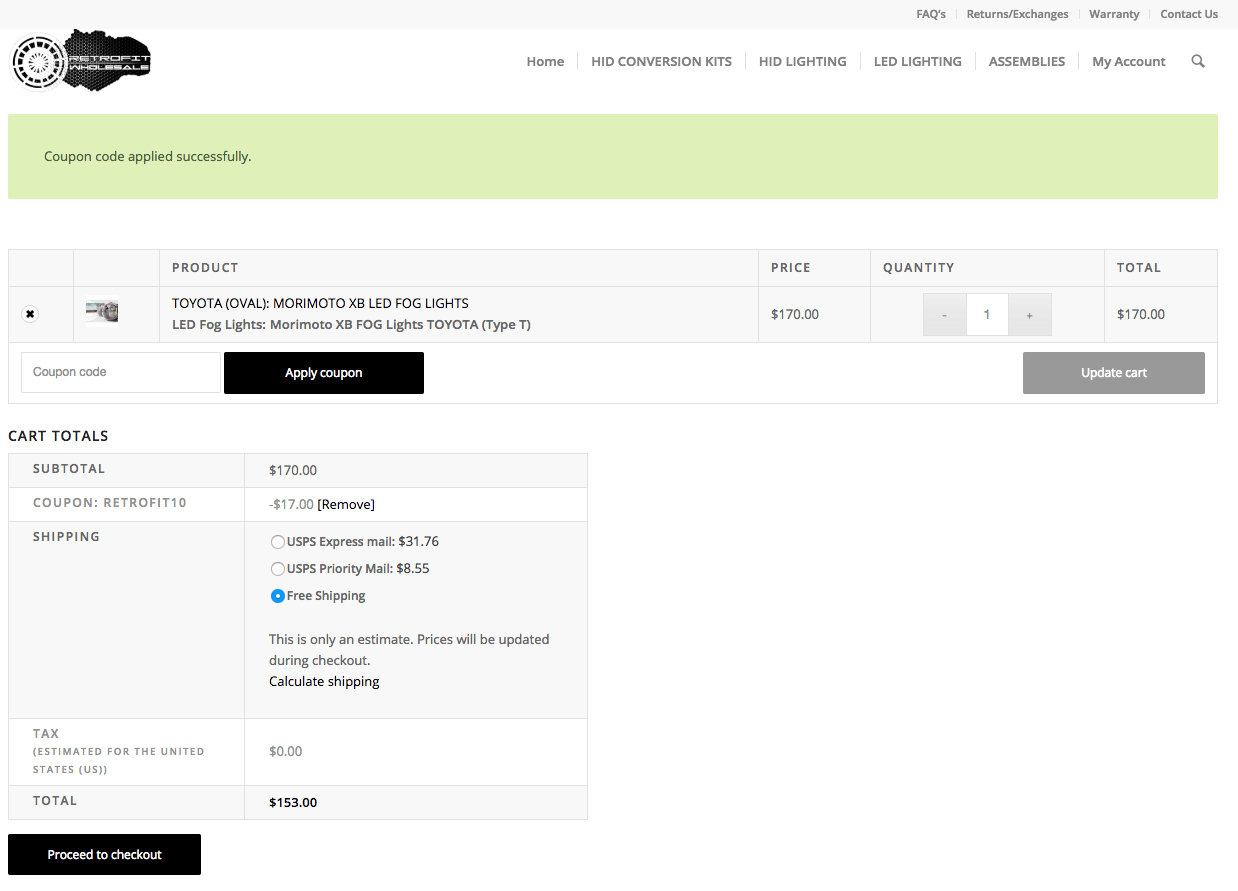This screenshot has width=1238, height=891.
Task: Open HID CONVERSION KITS menu
Action: 661,61
